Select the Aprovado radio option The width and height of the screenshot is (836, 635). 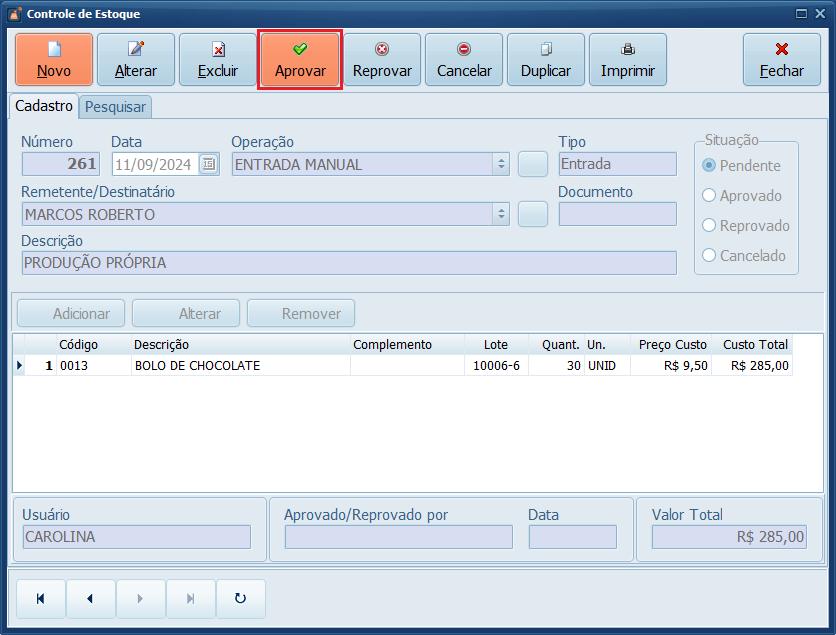710,196
